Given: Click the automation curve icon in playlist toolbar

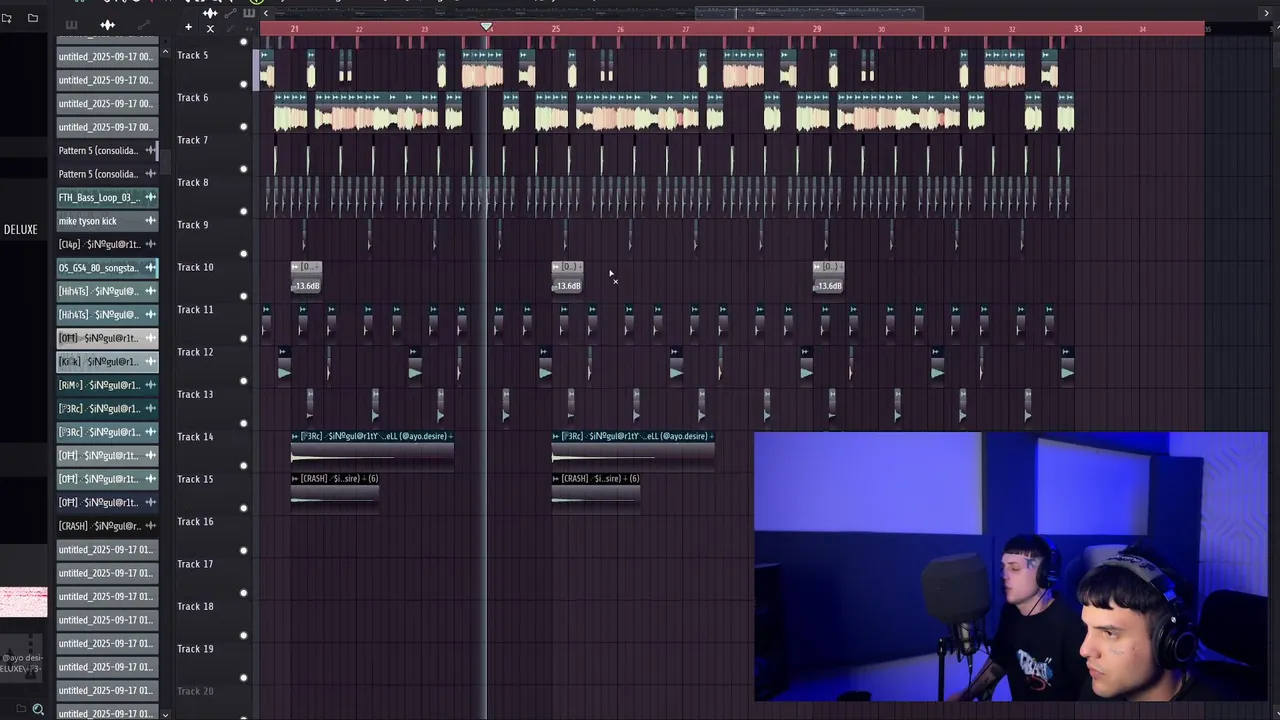Looking at the screenshot, I should click(230, 13).
